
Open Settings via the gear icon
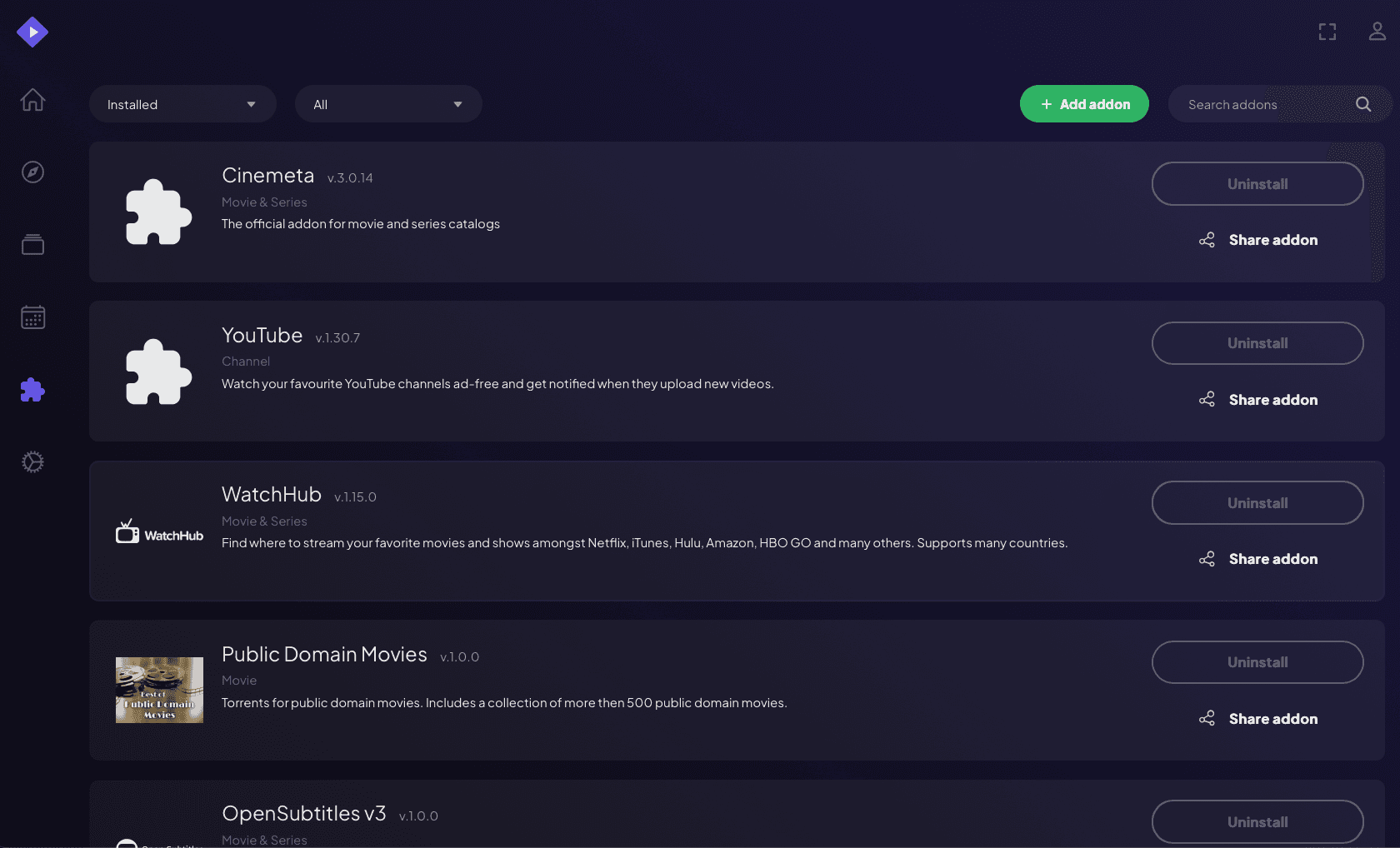click(x=32, y=461)
